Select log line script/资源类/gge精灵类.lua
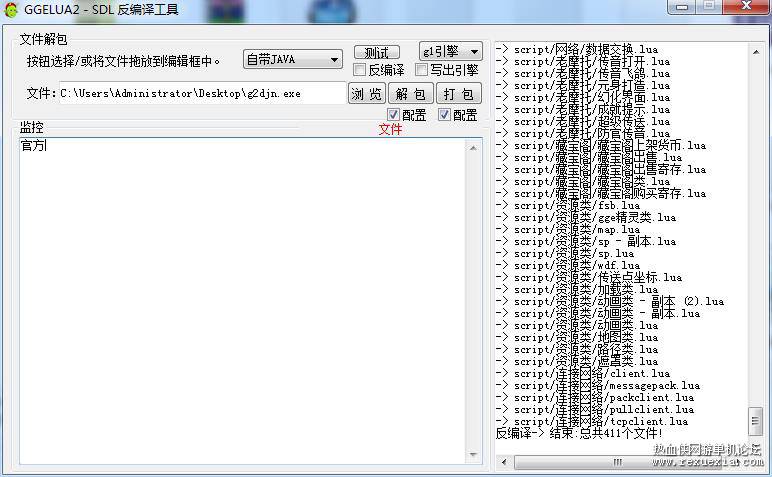This screenshot has height=477, width=772. click(x=586, y=218)
